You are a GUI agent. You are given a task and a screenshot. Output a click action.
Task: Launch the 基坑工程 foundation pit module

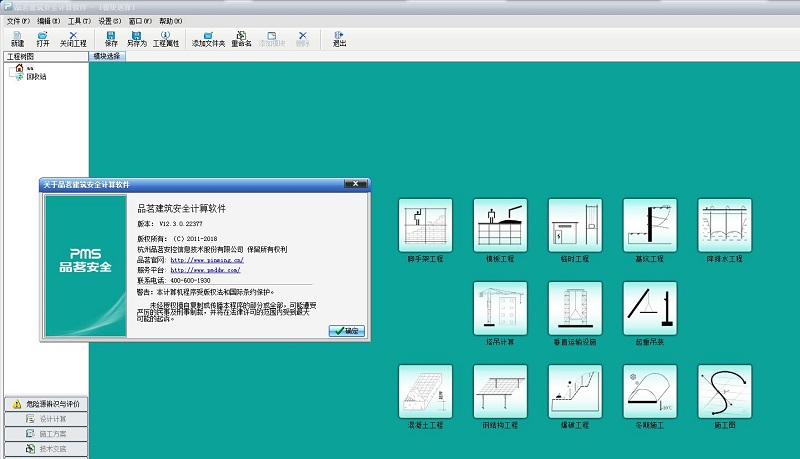click(650, 225)
